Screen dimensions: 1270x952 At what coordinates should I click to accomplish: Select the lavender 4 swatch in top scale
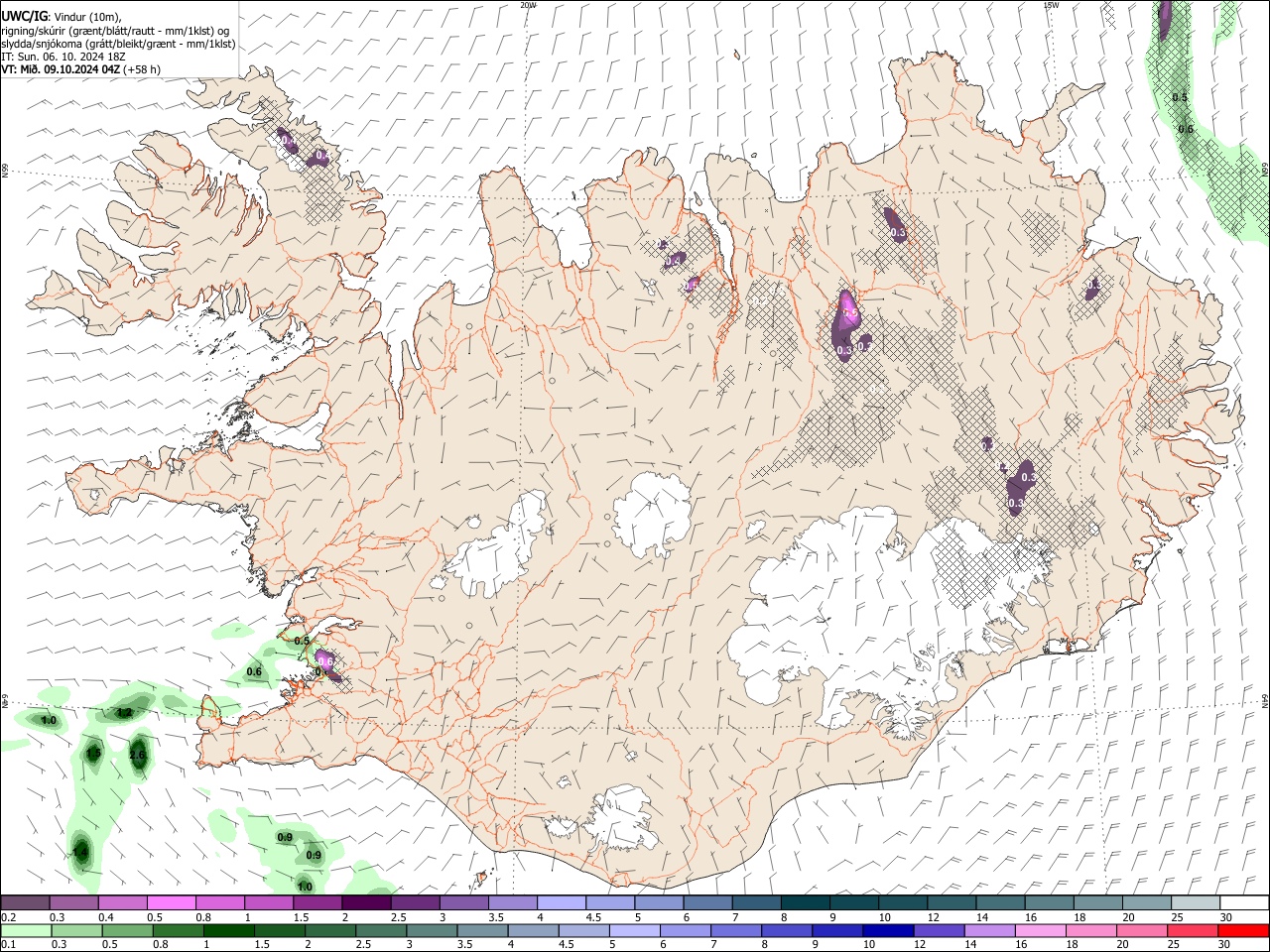[561, 903]
